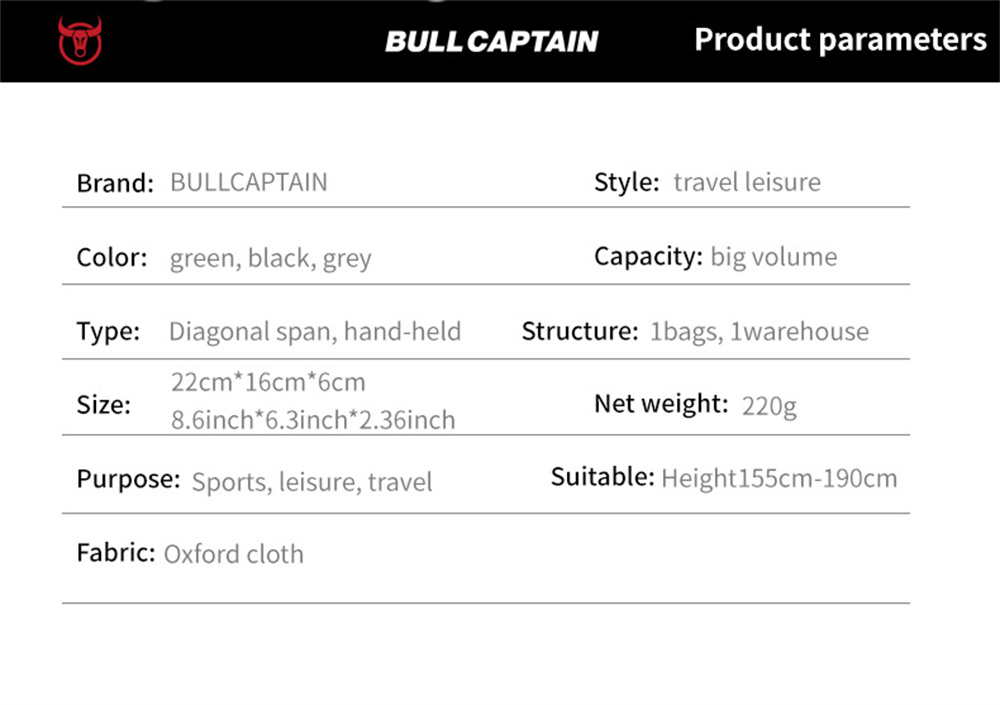
Task: Click the Height155cm-190cm suitable value
Action: coord(779,478)
